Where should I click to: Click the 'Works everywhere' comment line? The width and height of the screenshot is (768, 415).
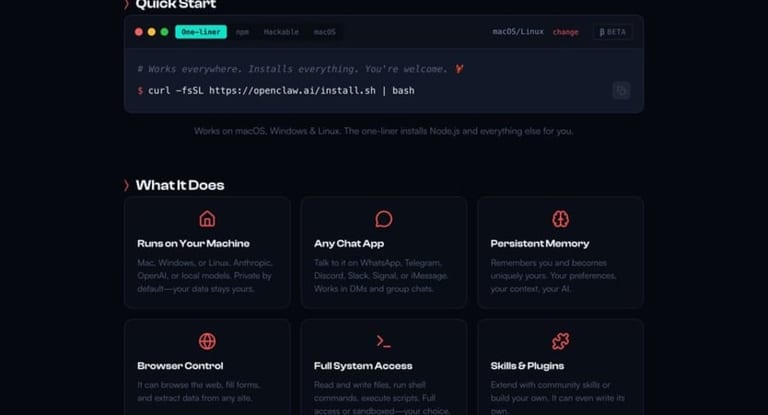300,69
